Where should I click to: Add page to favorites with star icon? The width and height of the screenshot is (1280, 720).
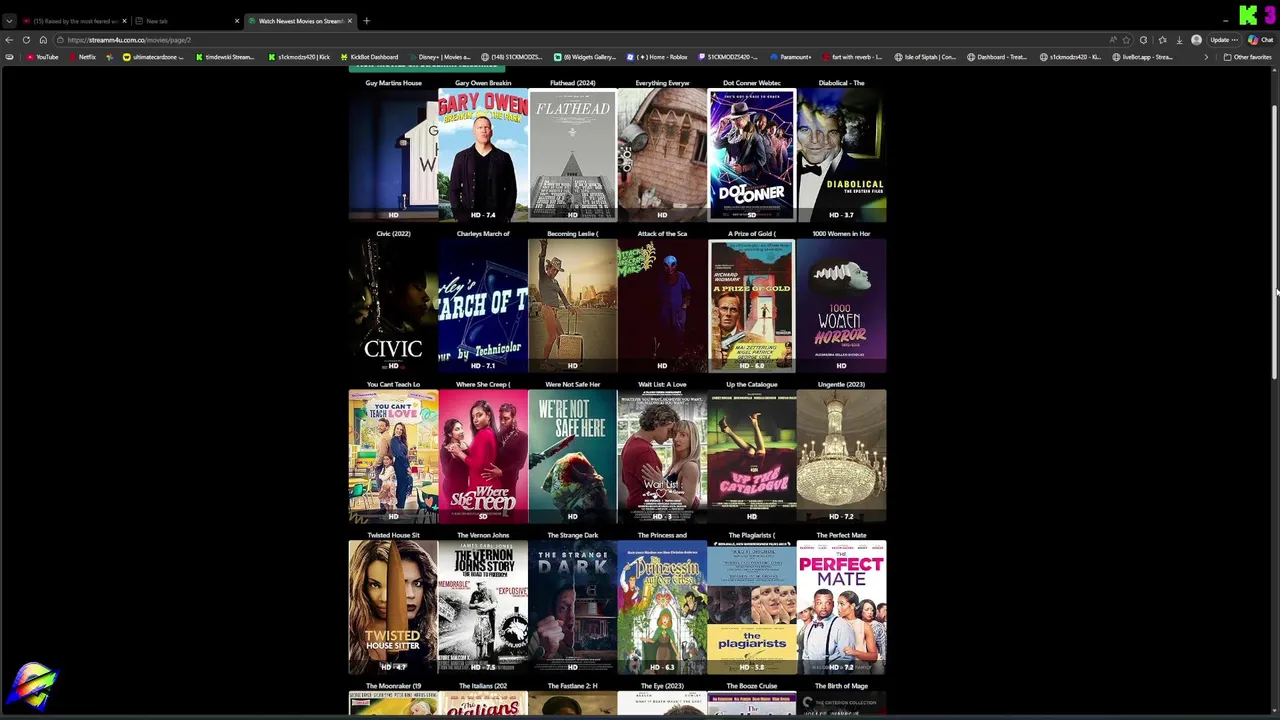pyautogui.click(x=1127, y=40)
